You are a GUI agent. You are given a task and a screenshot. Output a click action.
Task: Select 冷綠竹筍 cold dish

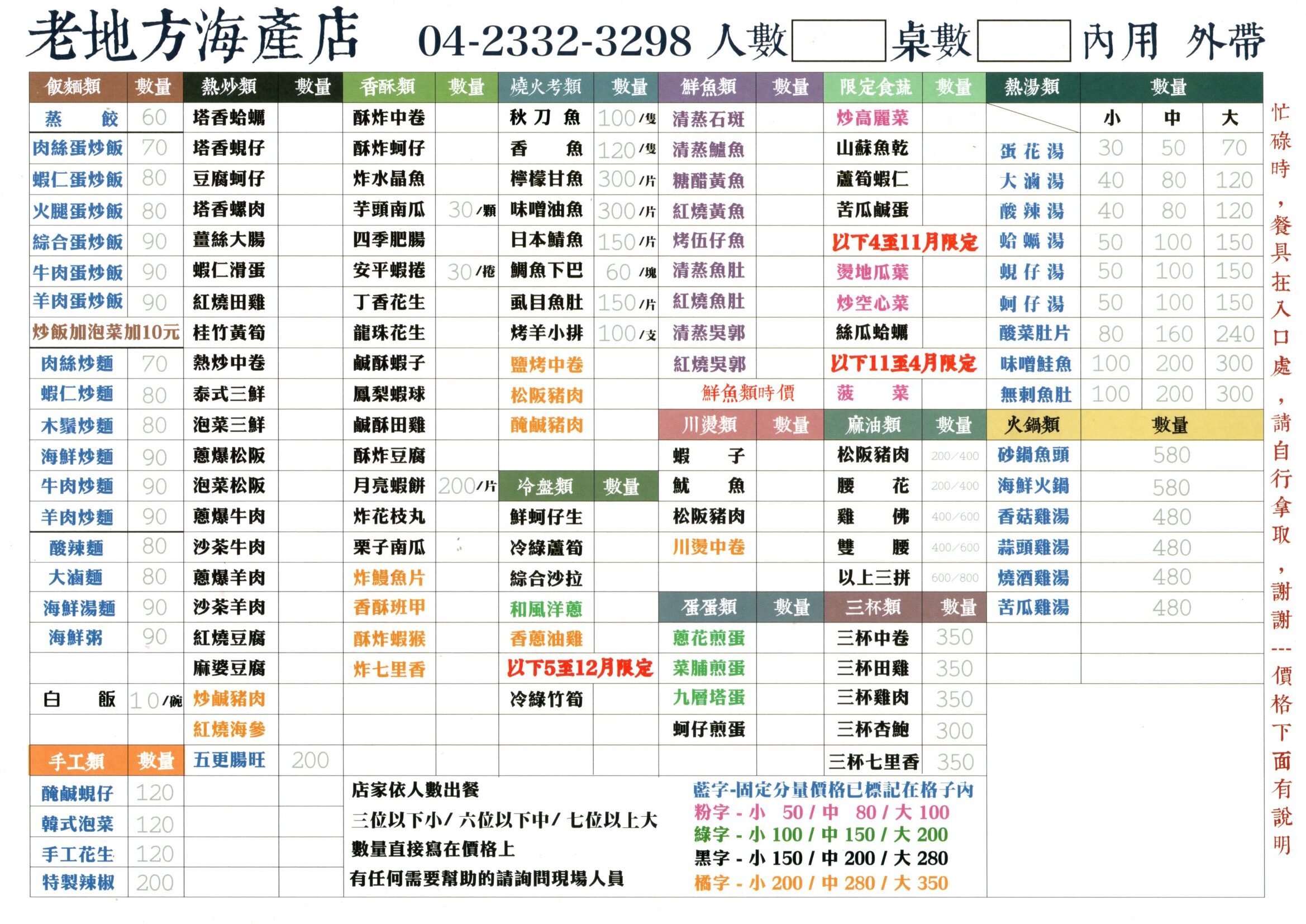tap(546, 699)
